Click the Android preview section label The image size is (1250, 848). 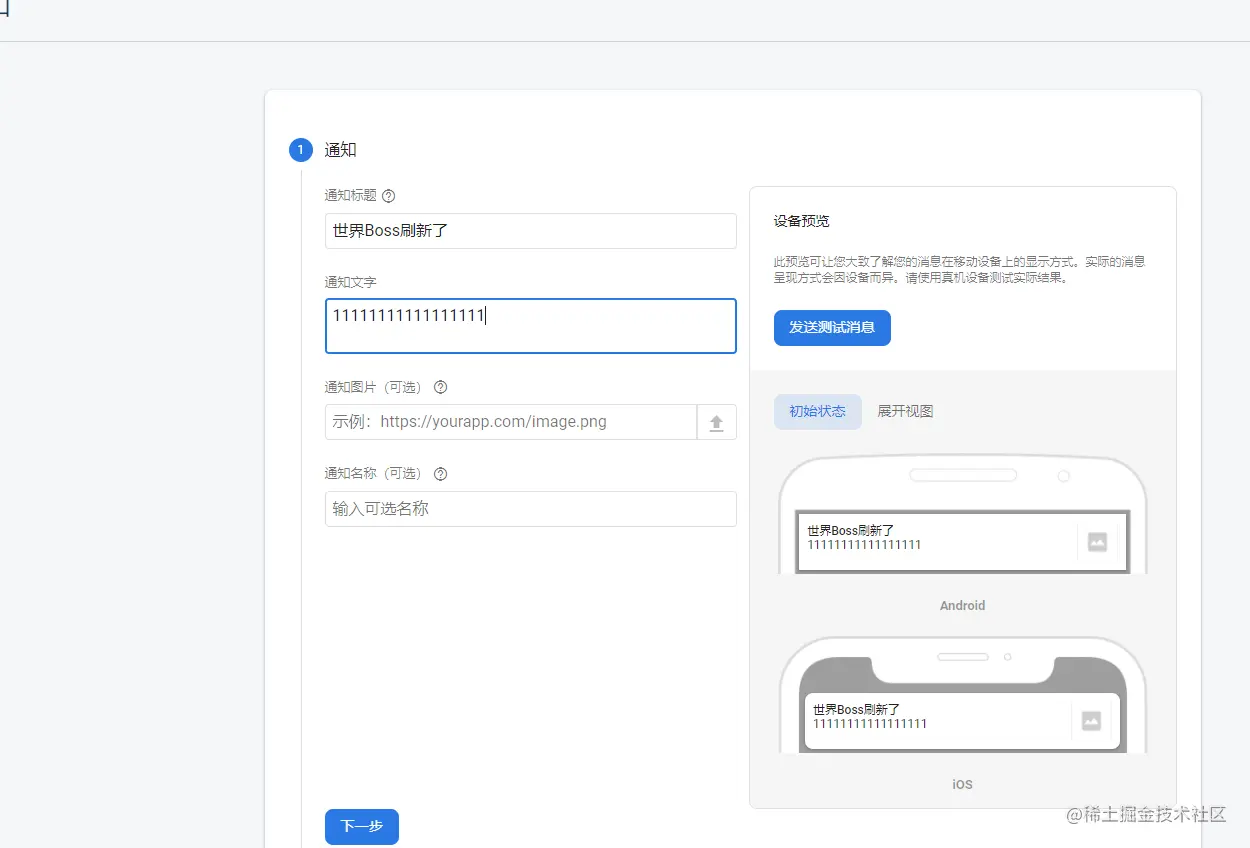pos(961,605)
